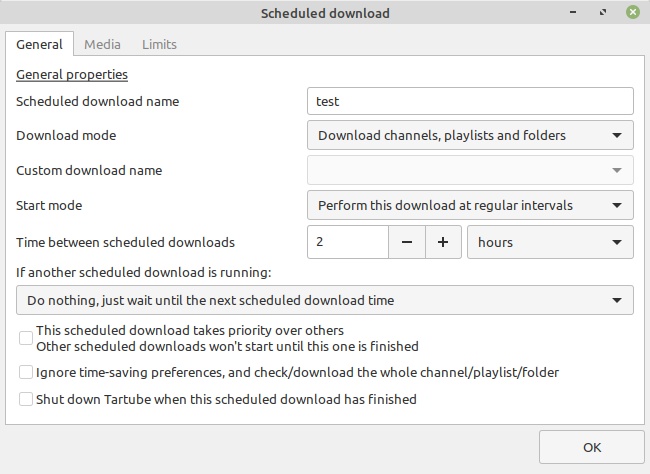Decrease time interval with minus button
The width and height of the screenshot is (650, 474).
407,242
